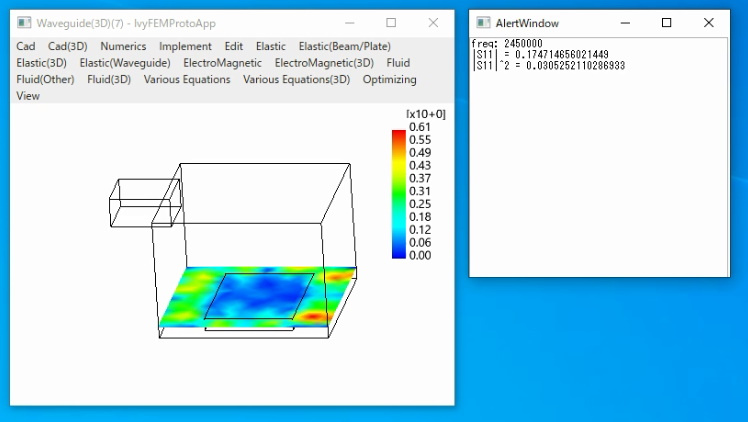
Task: Minimize the AlertWindow
Action: pyautogui.click(x=625, y=23)
